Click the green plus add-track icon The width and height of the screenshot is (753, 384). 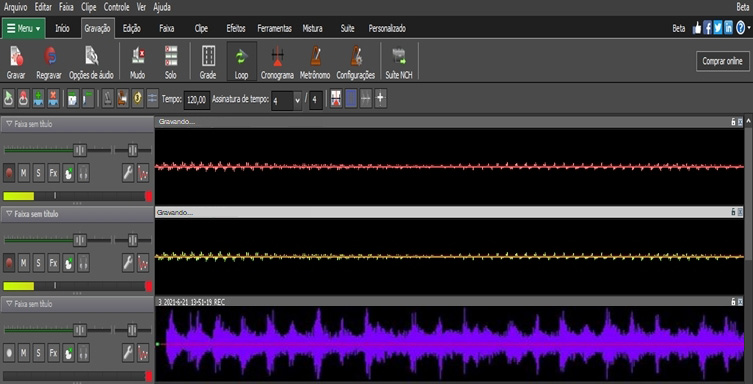[38, 99]
